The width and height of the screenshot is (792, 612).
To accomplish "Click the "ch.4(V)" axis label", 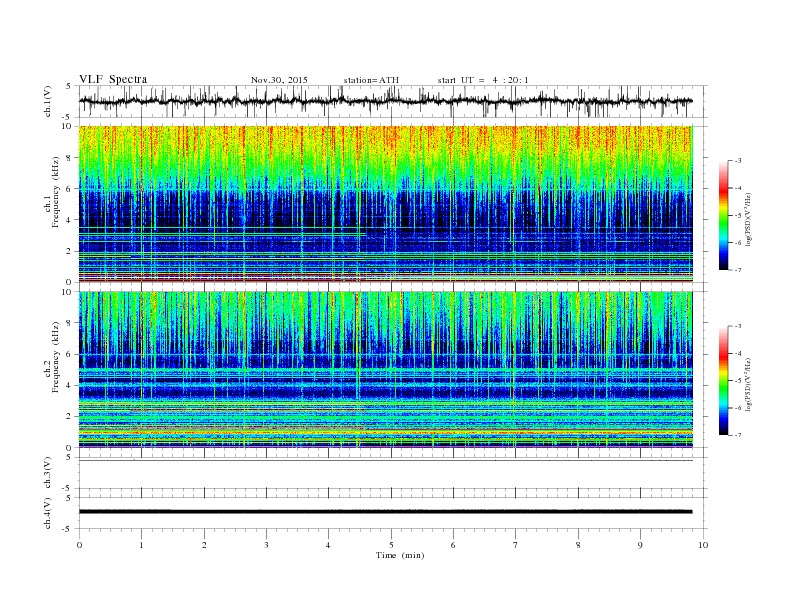I will click(48, 514).
